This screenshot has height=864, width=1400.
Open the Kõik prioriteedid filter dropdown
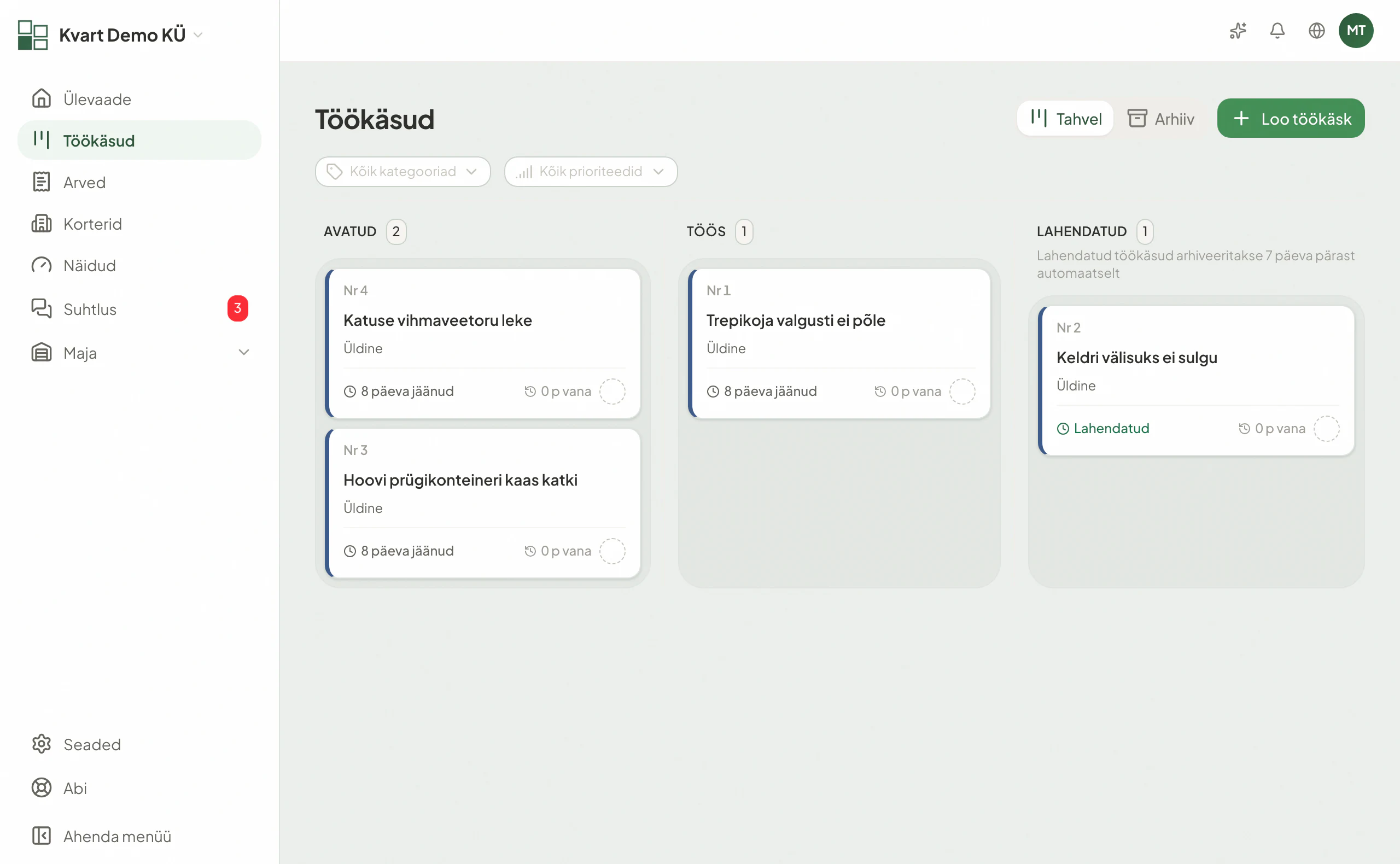pos(591,171)
